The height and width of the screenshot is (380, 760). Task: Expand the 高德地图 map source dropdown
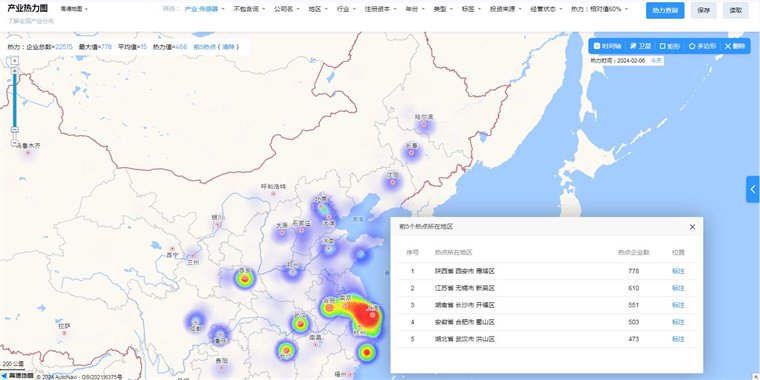click(x=74, y=9)
